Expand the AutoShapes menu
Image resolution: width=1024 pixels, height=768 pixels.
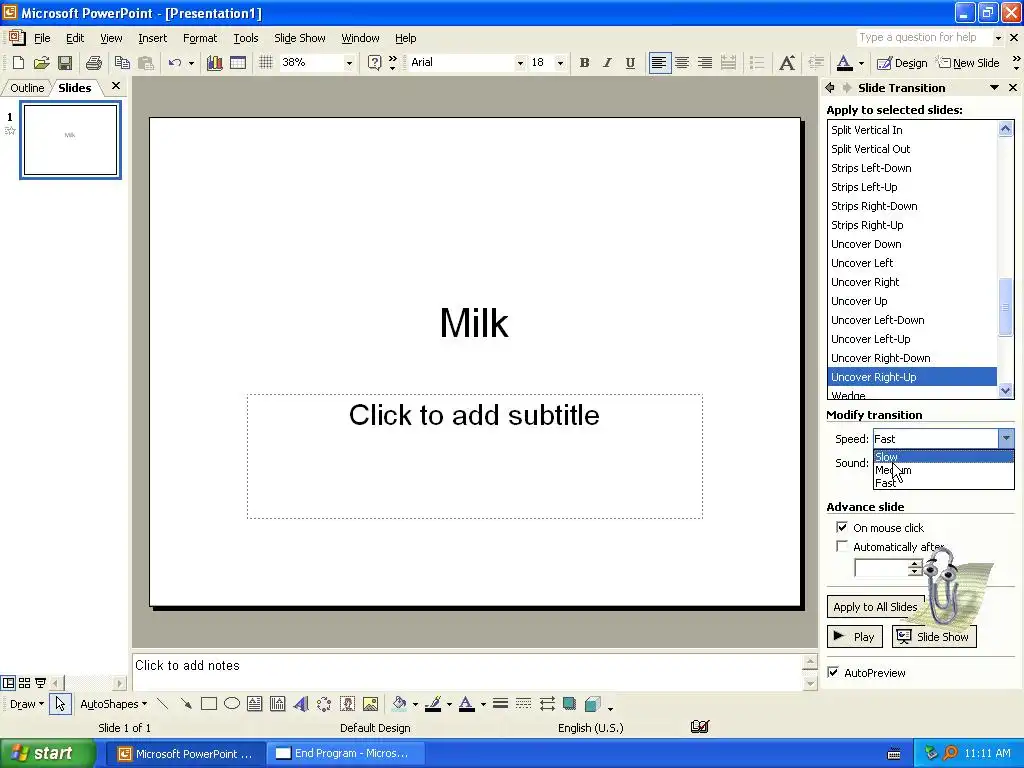114,704
